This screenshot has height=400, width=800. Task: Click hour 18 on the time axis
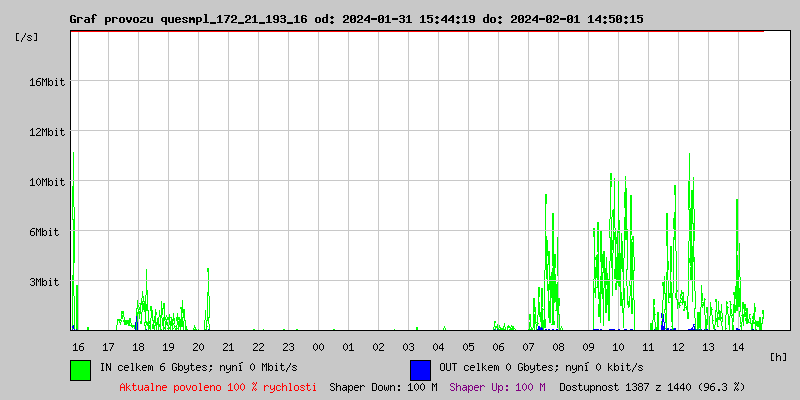[138, 347]
